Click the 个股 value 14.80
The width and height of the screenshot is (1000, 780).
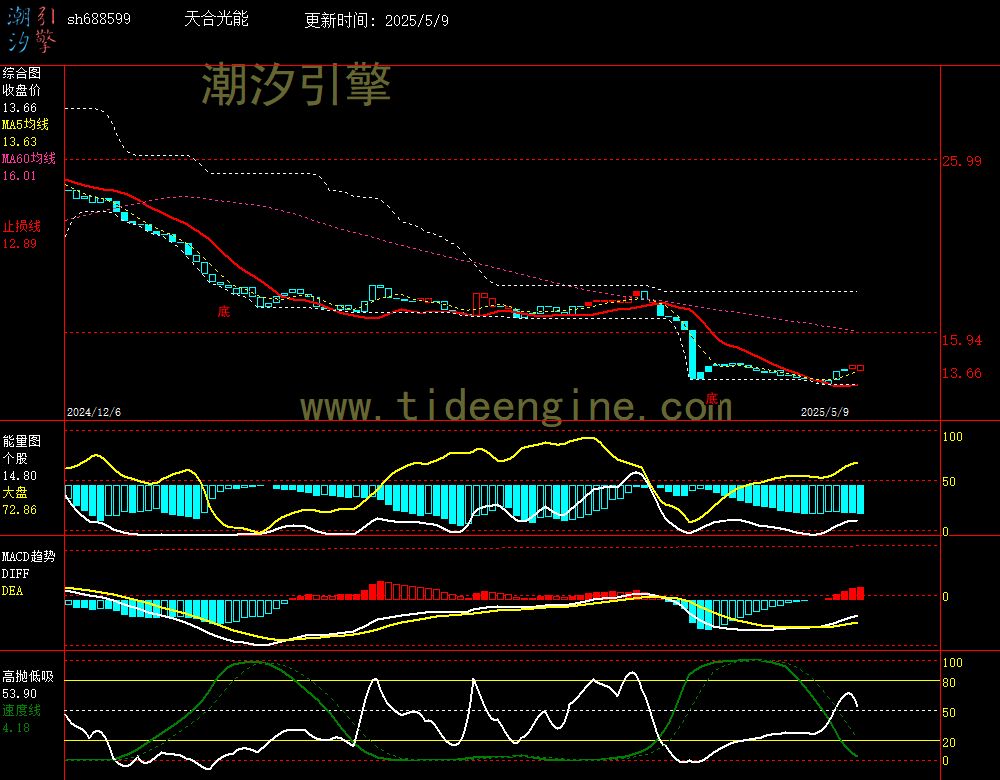pos(20,476)
